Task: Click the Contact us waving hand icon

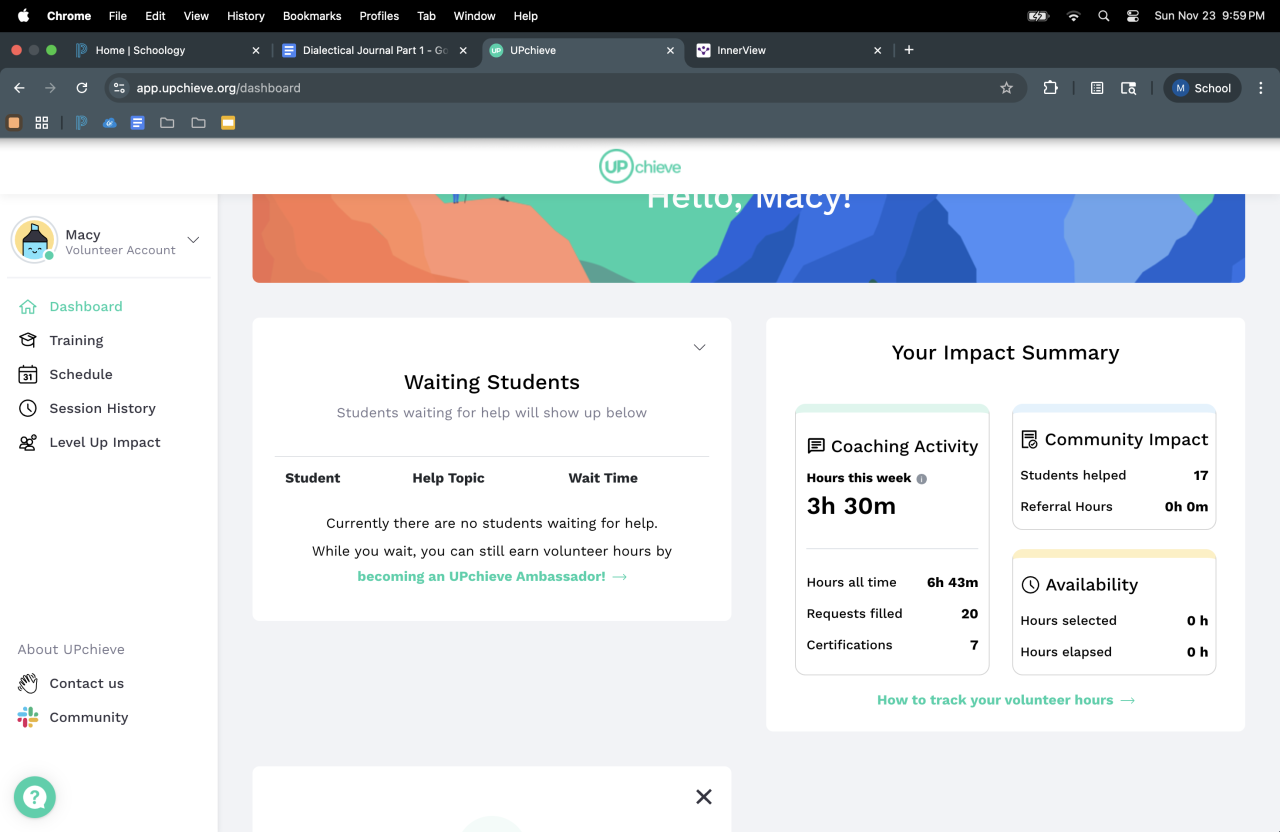Action: [28, 684]
